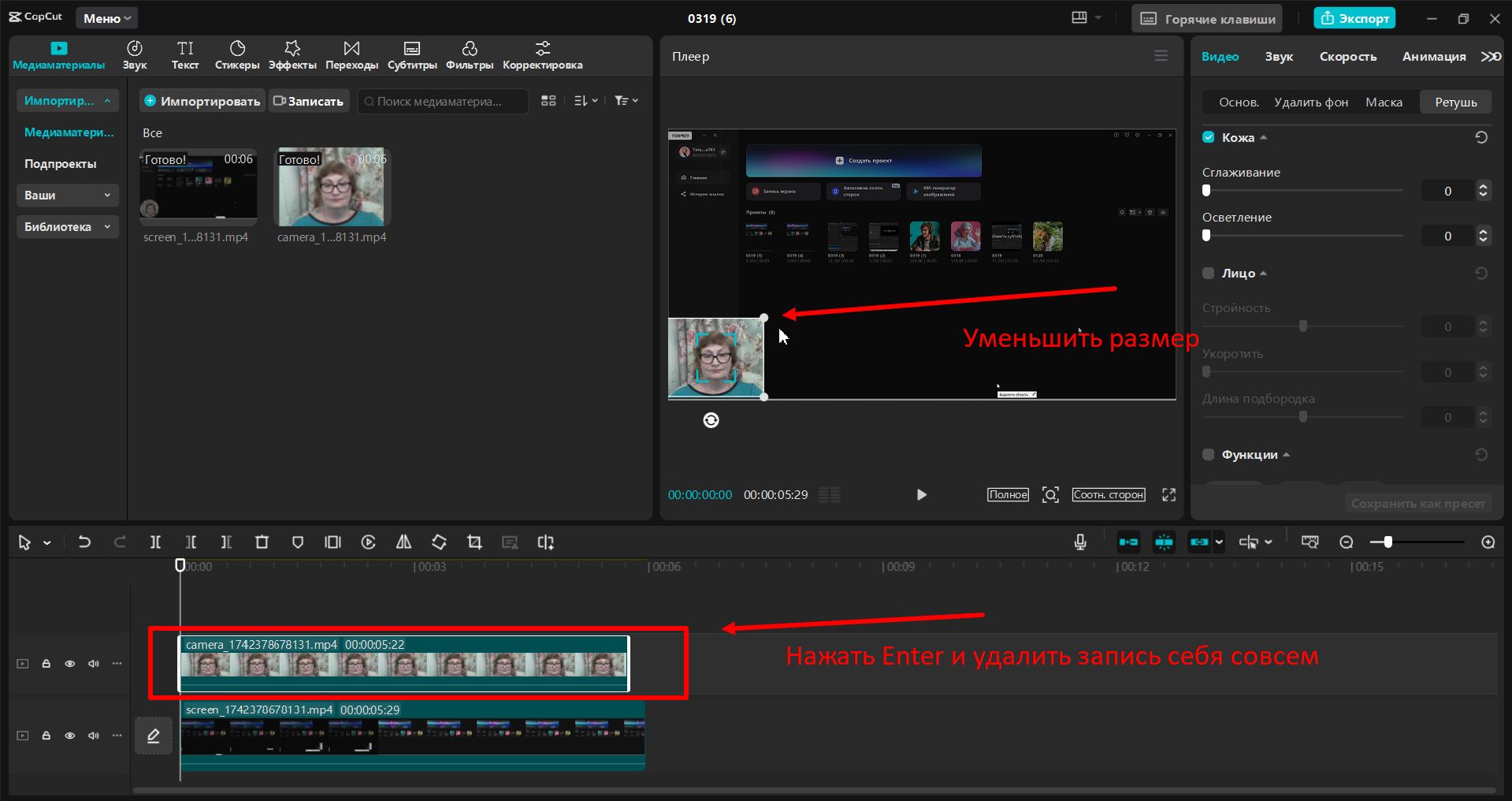The height and width of the screenshot is (801, 1512).
Task: Open the Стикеры stickers panel
Action: pyautogui.click(x=237, y=56)
